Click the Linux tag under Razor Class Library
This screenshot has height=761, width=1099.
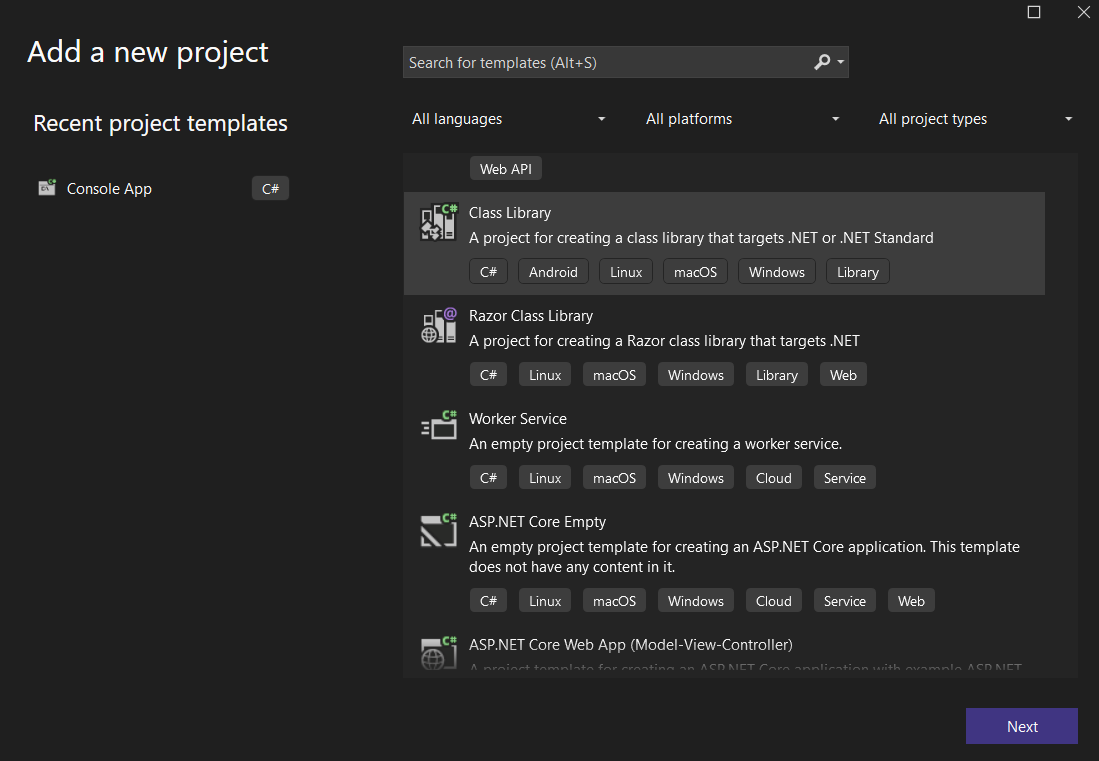point(545,375)
